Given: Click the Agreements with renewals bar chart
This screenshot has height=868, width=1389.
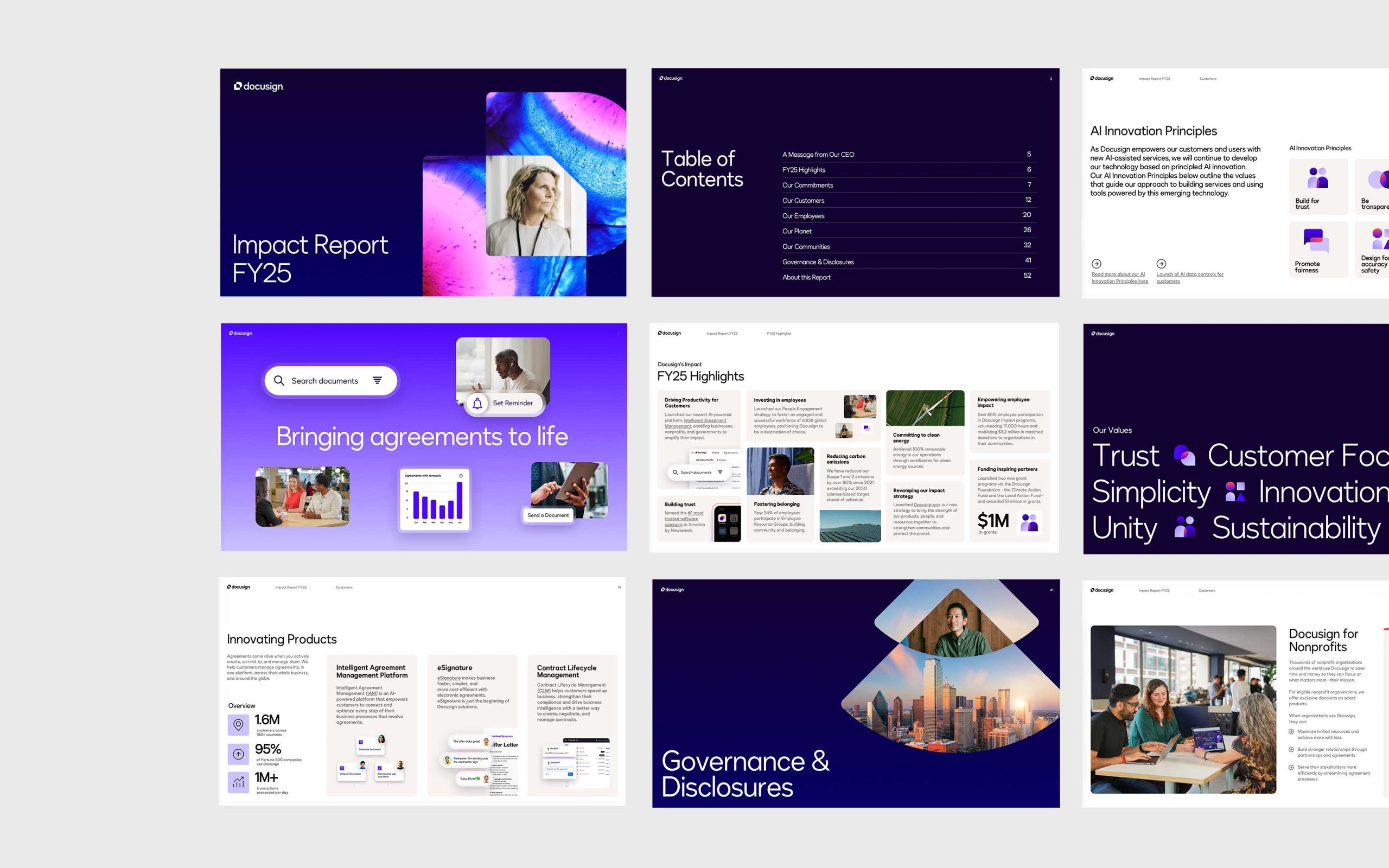Looking at the screenshot, I should click(x=435, y=499).
